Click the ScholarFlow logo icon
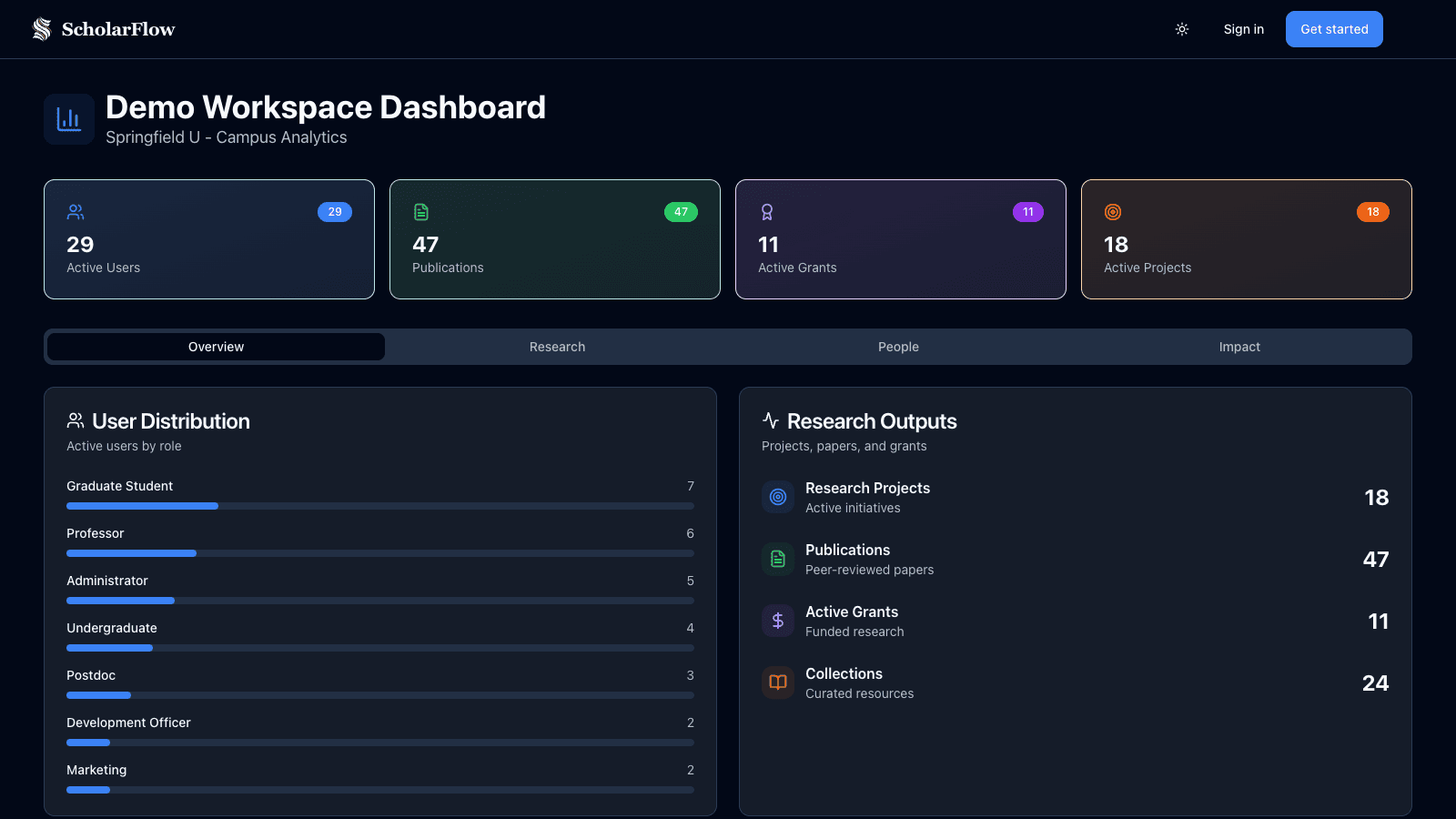 42,29
